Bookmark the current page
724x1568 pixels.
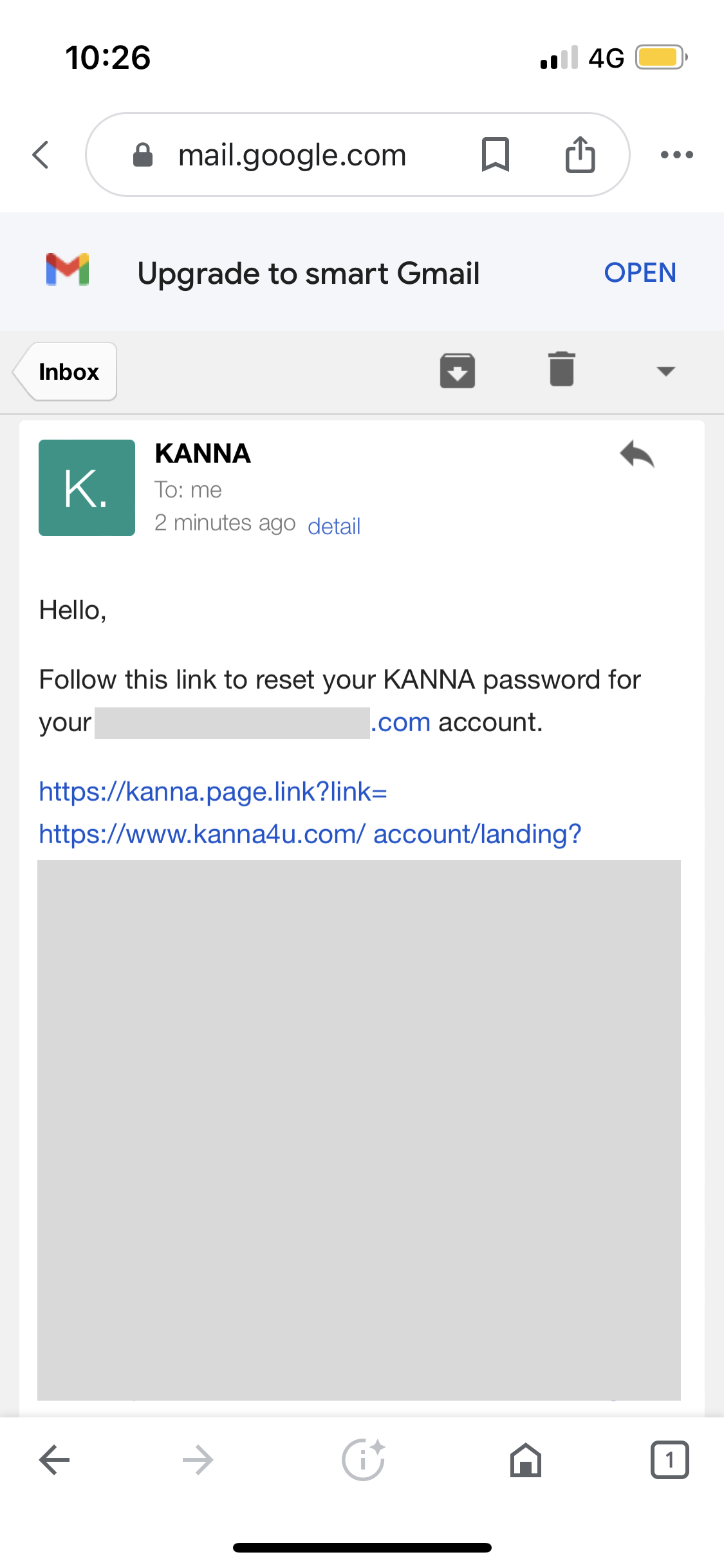coord(495,154)
